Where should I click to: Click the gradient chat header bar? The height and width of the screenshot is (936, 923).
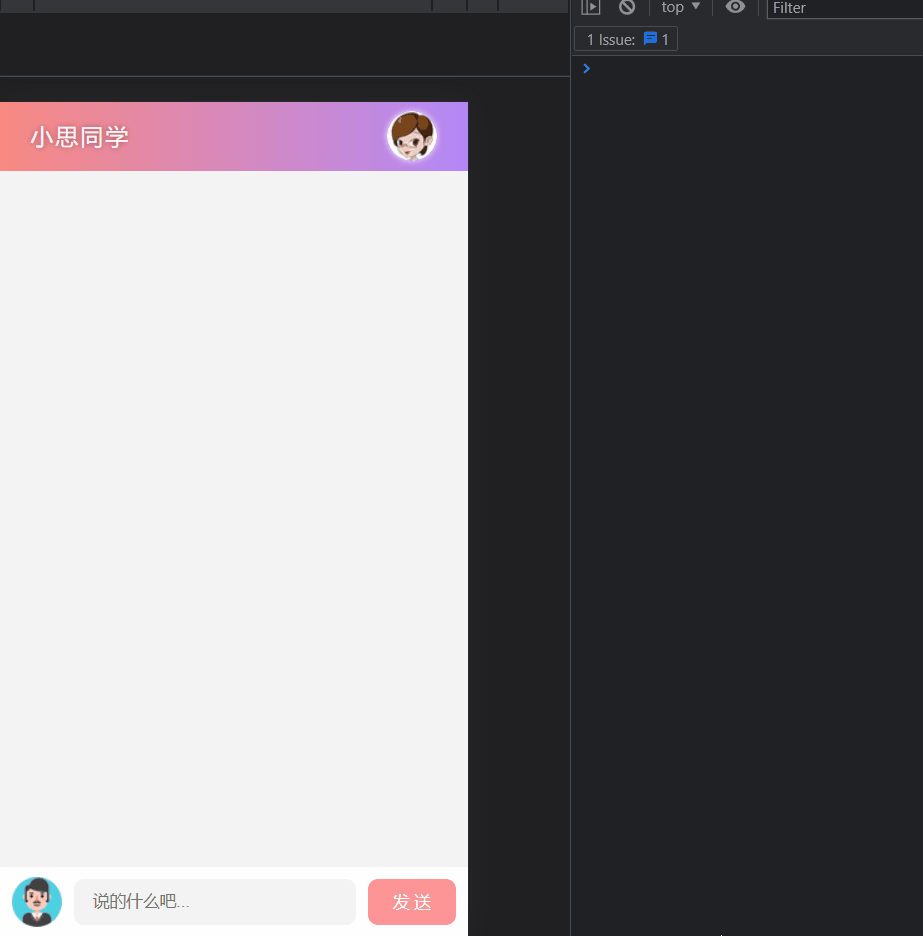pyautogui.click(x=234, y=137)
